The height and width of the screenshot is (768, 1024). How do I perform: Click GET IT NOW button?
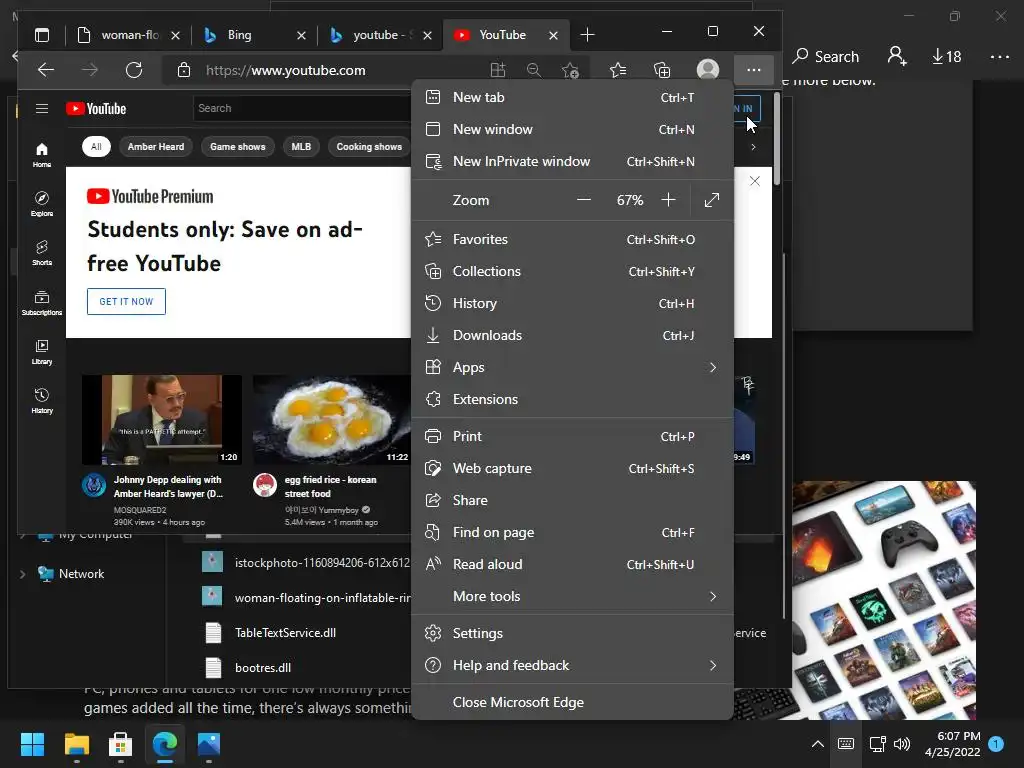click(126, 302)
